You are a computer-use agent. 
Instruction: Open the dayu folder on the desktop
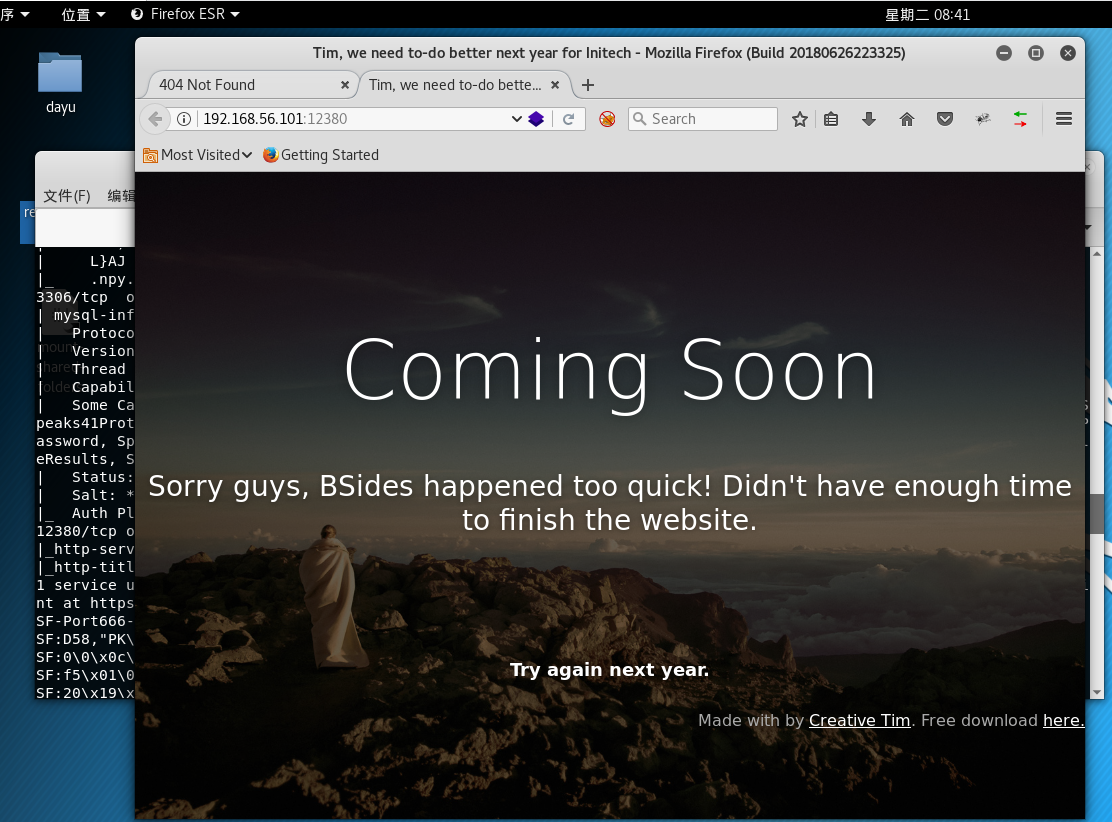tap(60, 83)
